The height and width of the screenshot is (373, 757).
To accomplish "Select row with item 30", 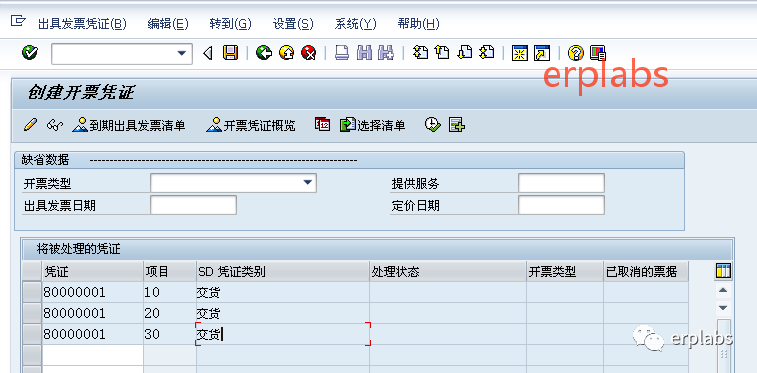I will (32, 334).
